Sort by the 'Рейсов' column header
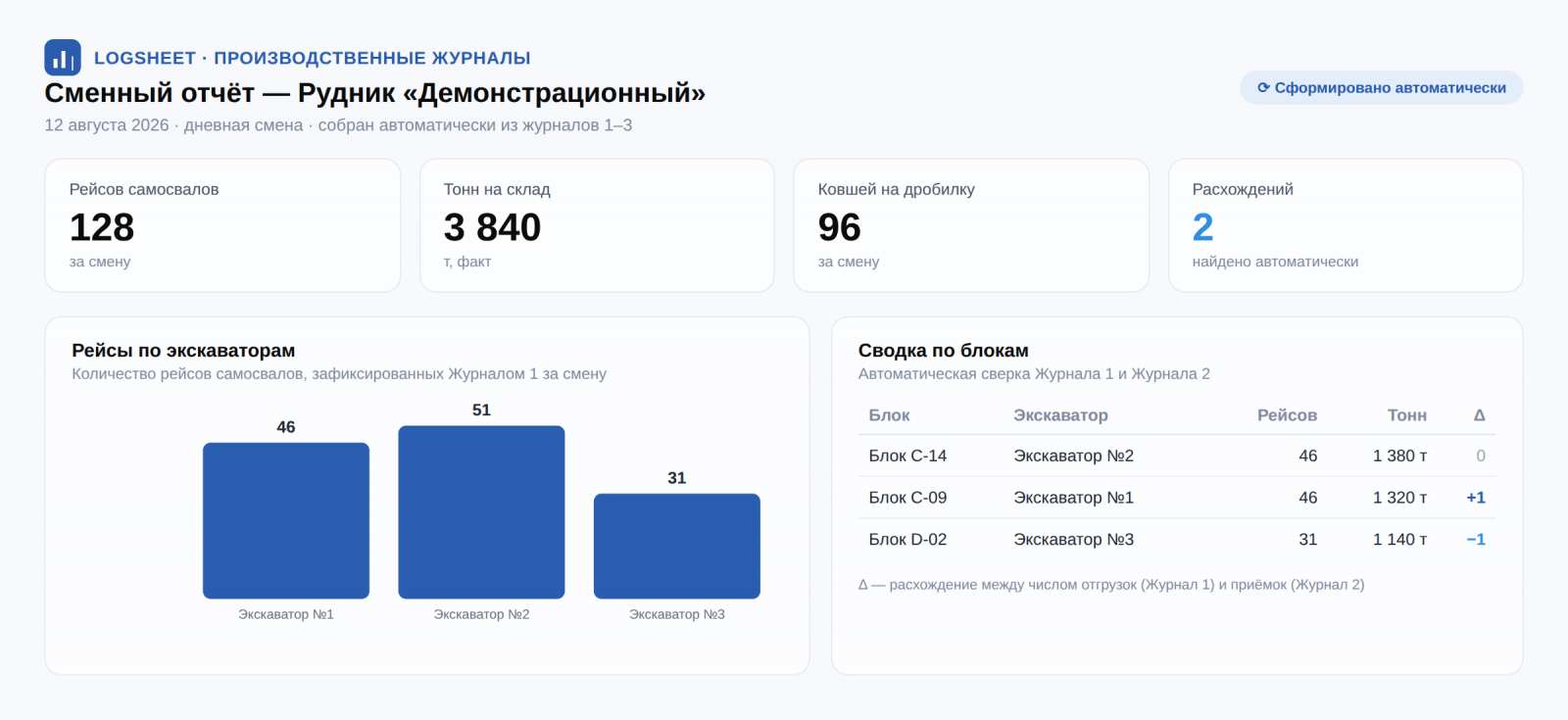The image size is (1568, 720). point(1287,415)
